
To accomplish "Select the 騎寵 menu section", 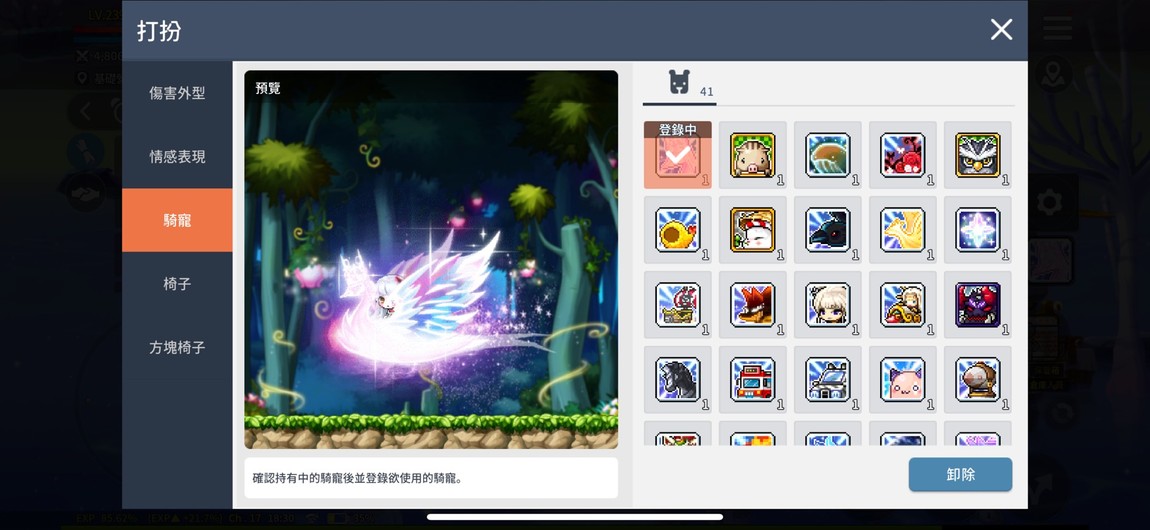I will [177, 220].
